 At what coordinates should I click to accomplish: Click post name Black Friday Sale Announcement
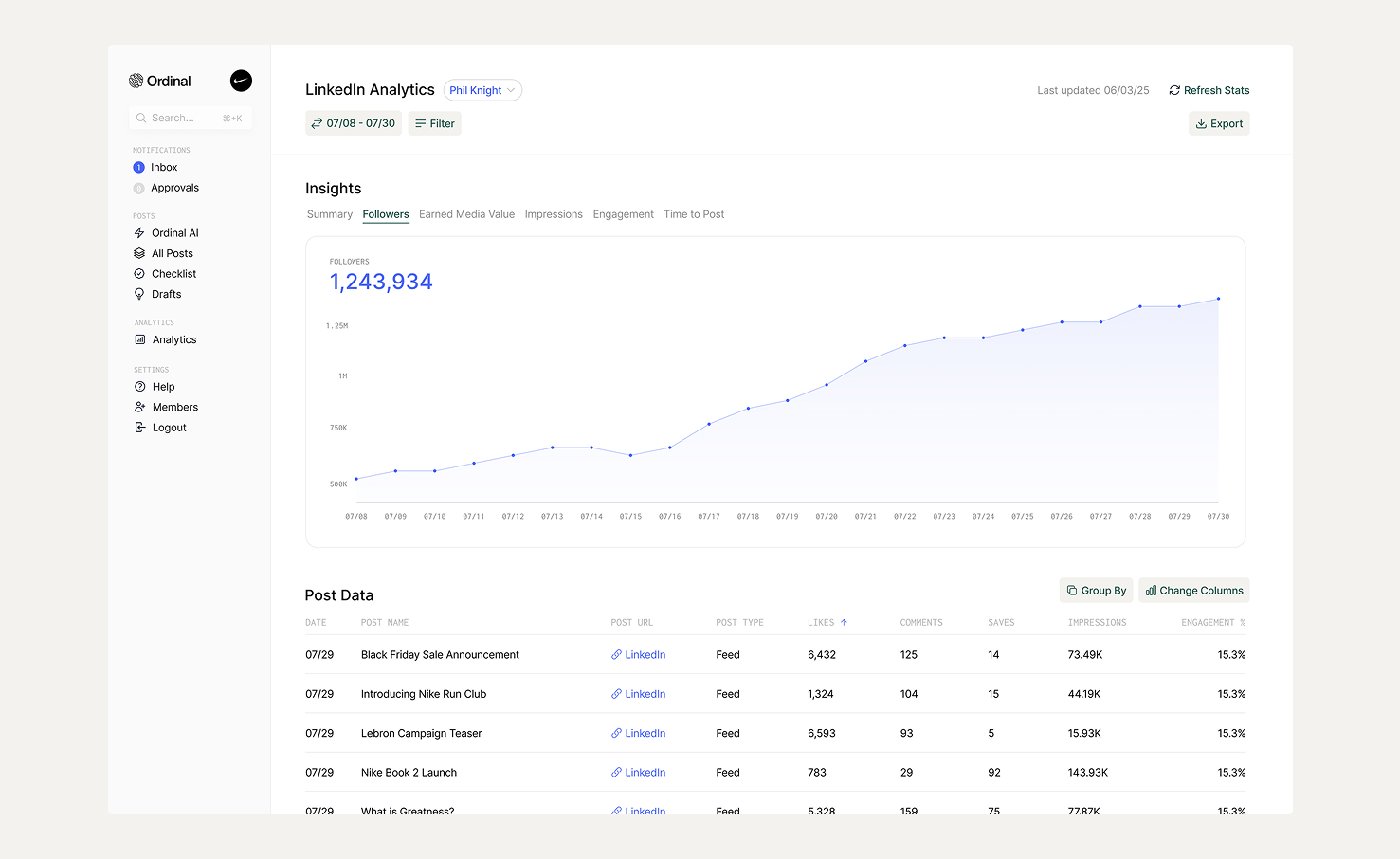(440, 654)
